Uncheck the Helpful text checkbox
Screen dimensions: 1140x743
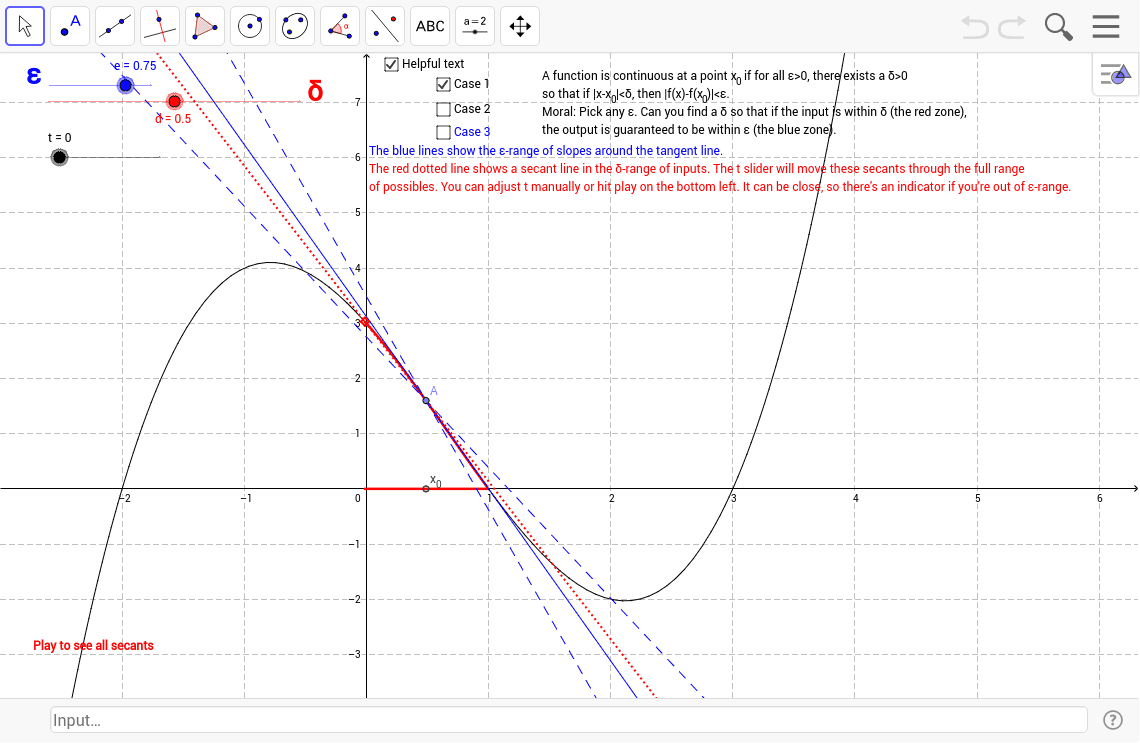click(x=391, y=64)
